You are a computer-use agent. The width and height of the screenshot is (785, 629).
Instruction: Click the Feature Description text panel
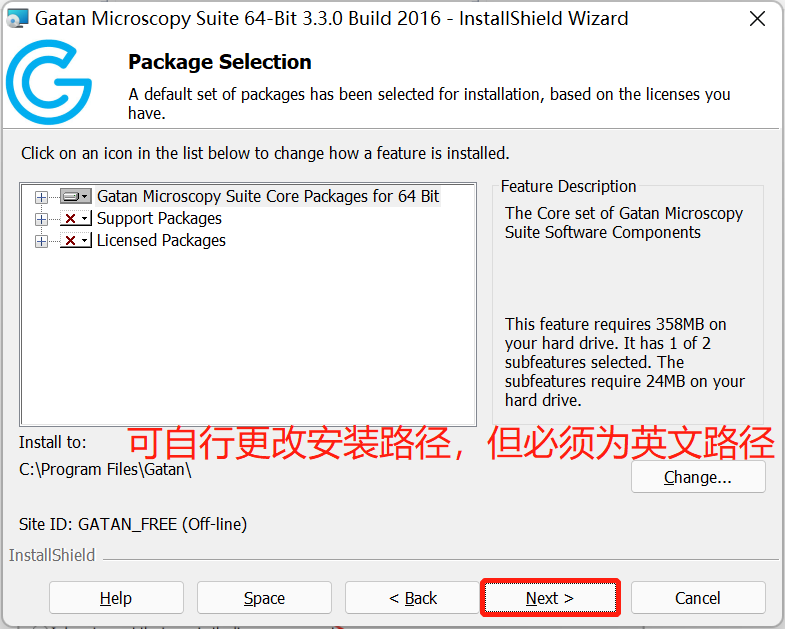(x=628, y=305)
